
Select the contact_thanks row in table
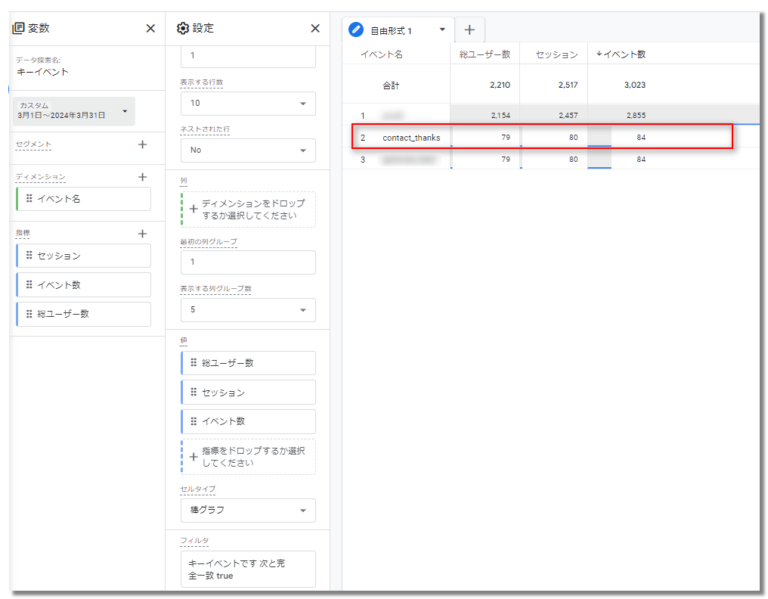coord(411,137)
